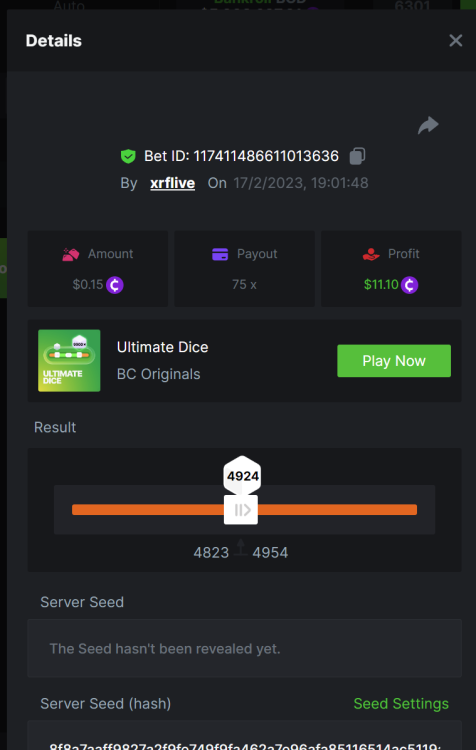The height and width of the screenshot is (750, 476).
Task: Click the Play Now button
Action: [x=394, y=361]
